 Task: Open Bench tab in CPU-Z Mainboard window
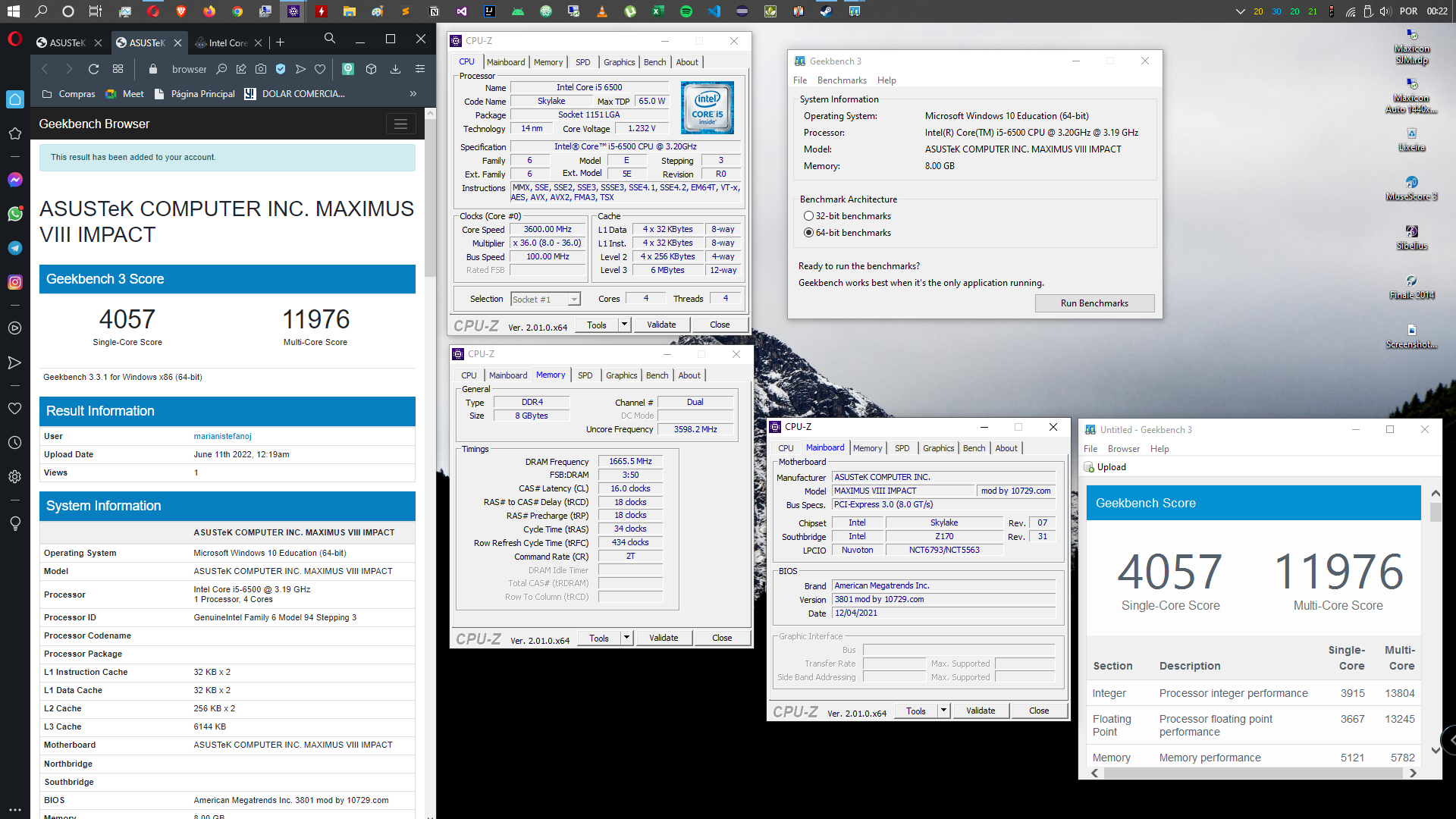(974, 448)
